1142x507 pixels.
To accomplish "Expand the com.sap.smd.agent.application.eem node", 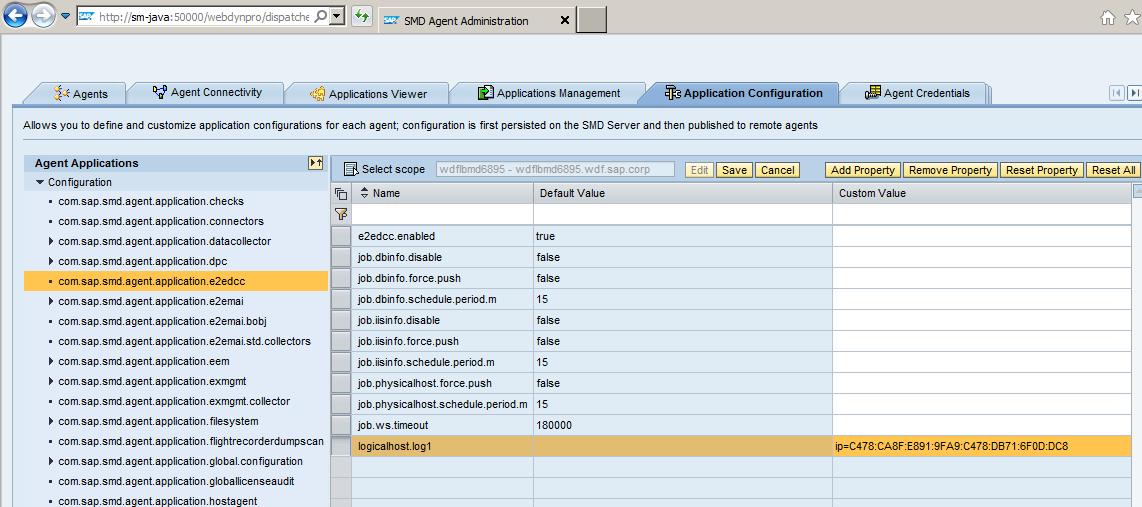I will click(50, 361).
